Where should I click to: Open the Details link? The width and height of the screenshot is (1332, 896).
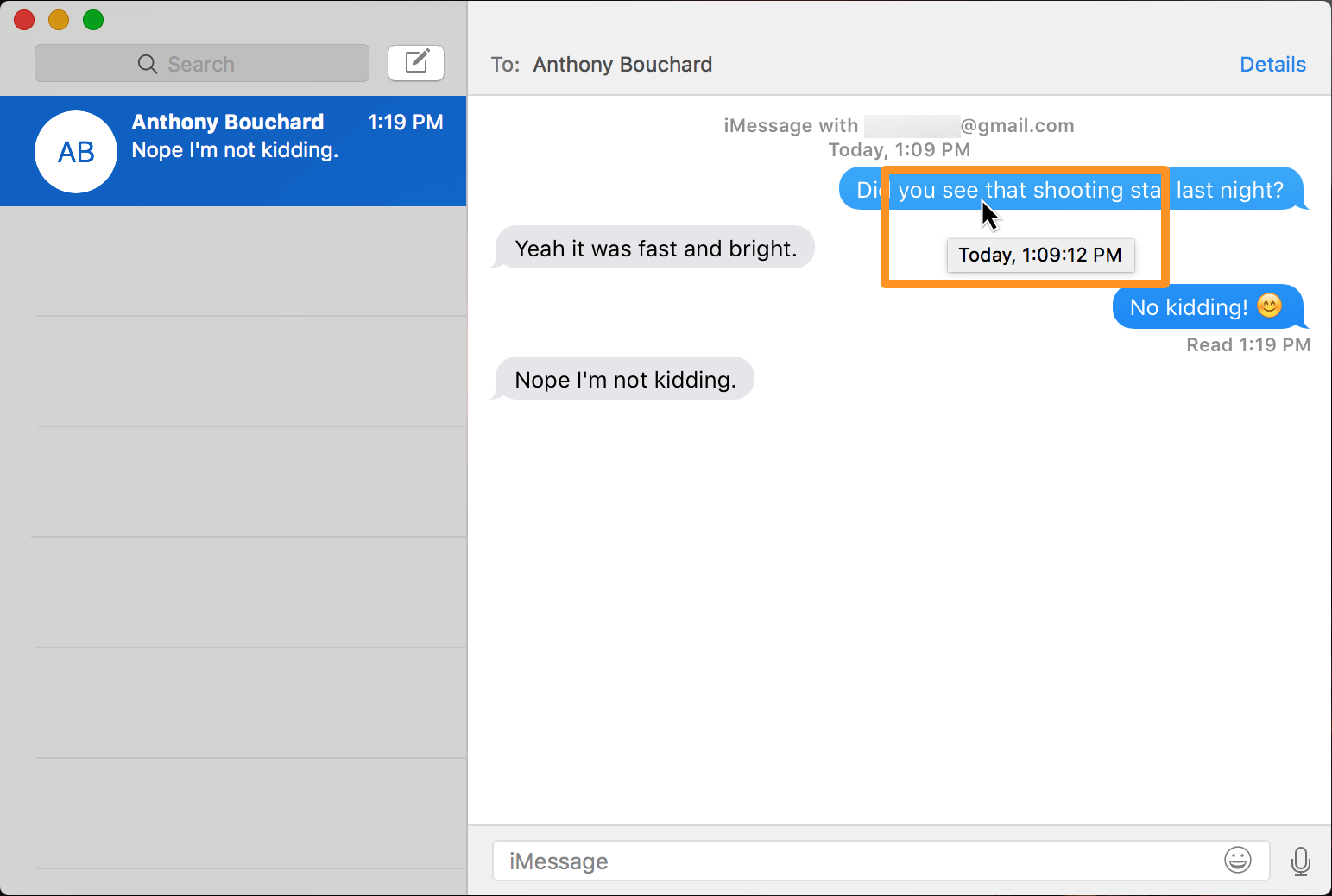[x=1272, y=65]
